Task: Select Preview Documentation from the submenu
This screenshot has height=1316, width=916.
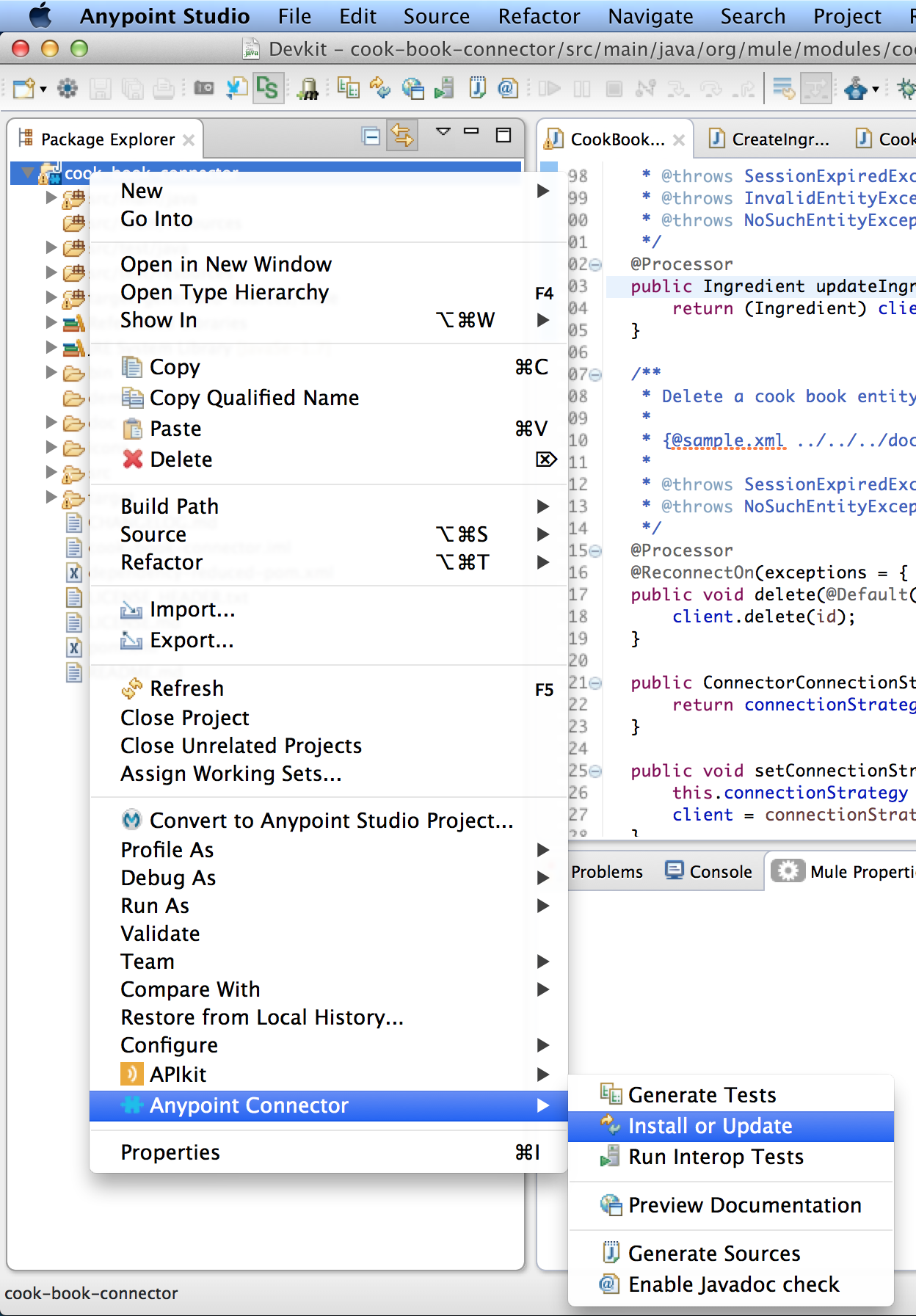Action: click(x=744, y=1205)
